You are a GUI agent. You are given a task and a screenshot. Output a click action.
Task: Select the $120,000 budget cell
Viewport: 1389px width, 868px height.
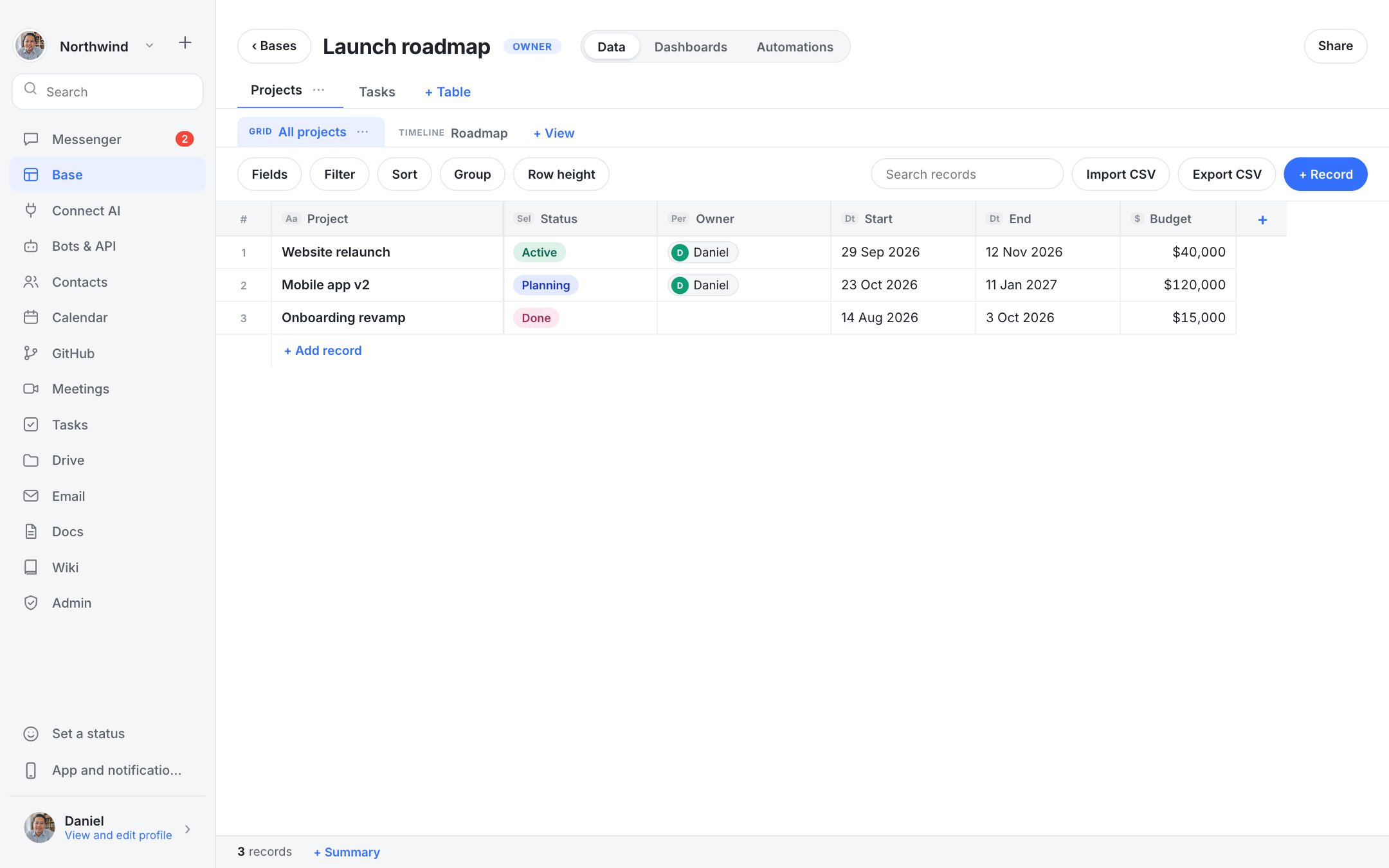pos(1178,285)
